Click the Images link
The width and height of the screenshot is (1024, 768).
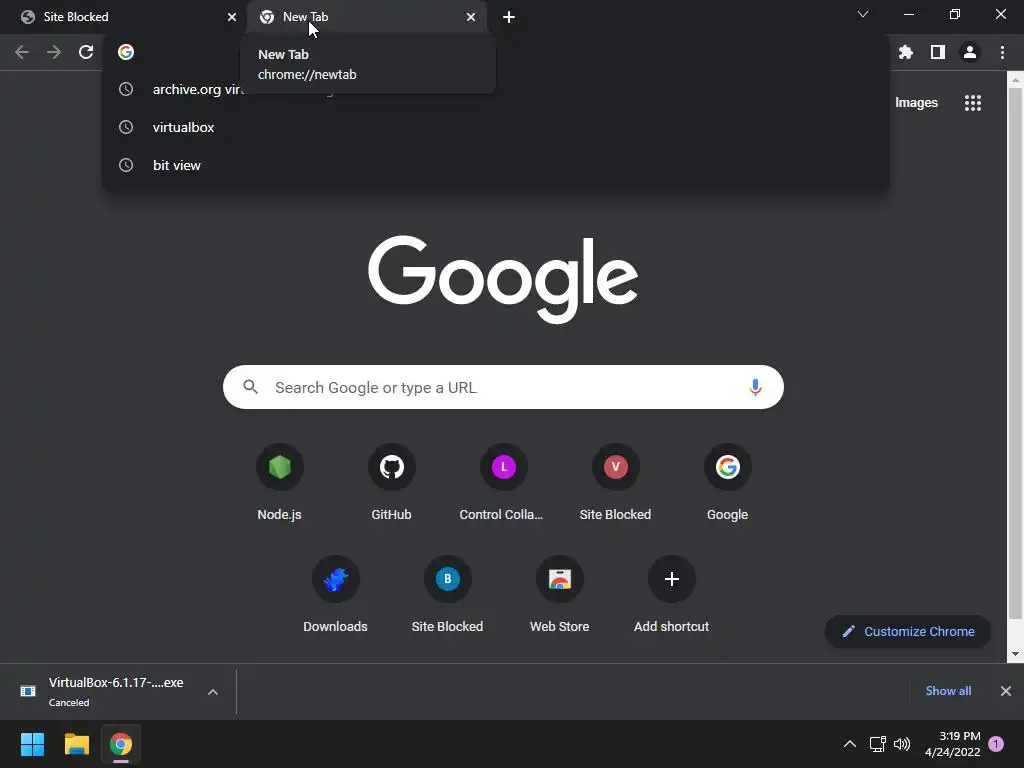coord(916,103)
